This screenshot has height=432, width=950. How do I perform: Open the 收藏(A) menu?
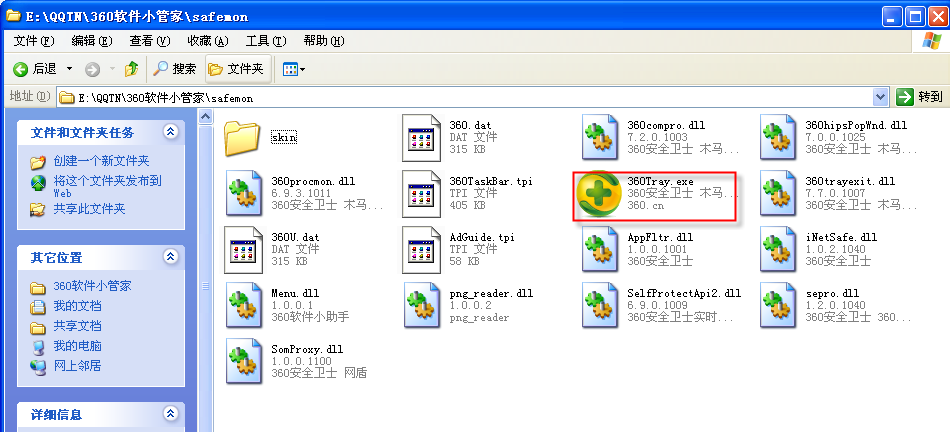(x=208, y=41)
